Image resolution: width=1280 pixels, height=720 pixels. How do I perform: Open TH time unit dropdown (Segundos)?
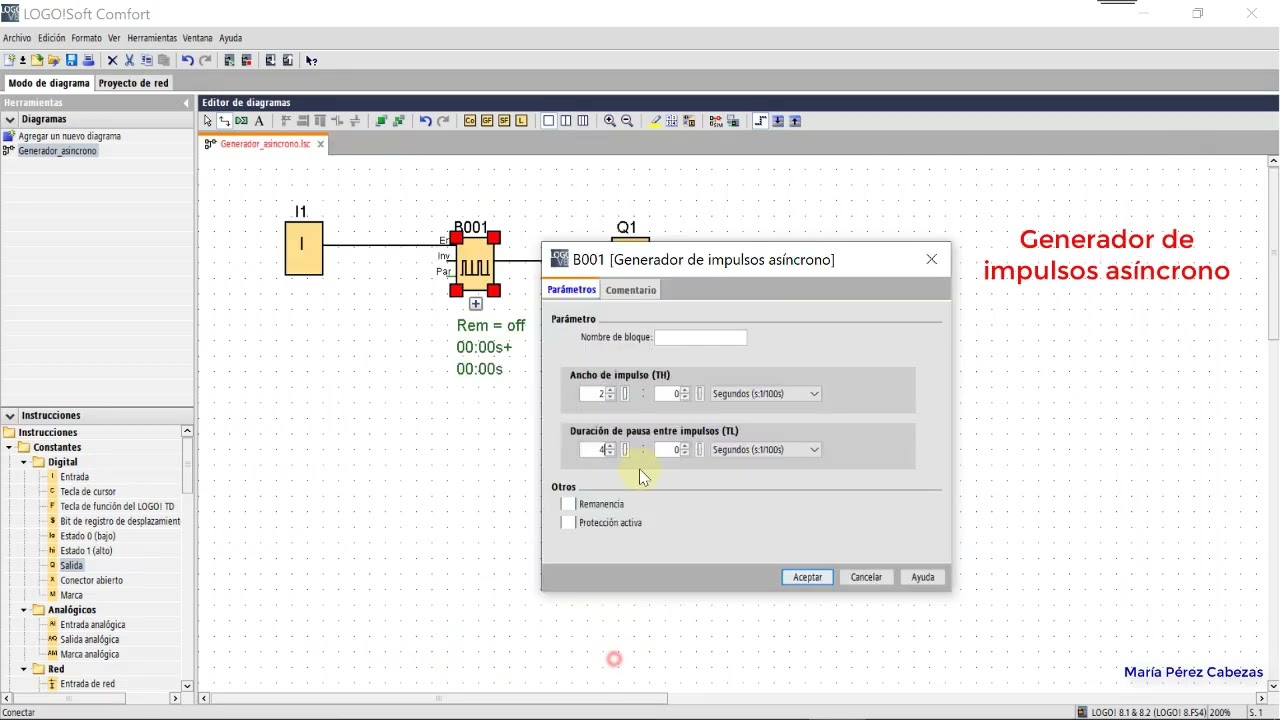(x=765, y=394)
